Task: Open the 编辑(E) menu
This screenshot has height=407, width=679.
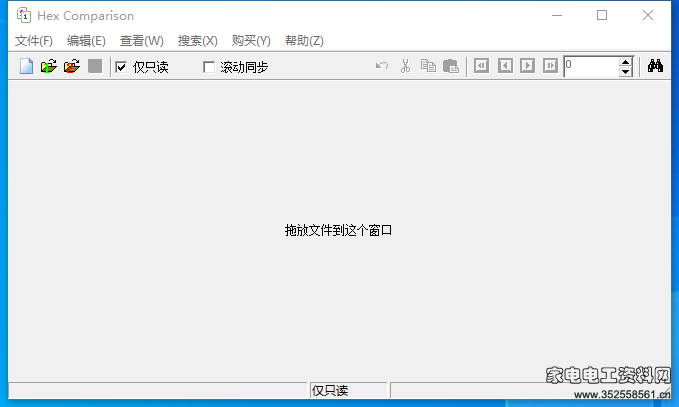Action: pos(86,41)
